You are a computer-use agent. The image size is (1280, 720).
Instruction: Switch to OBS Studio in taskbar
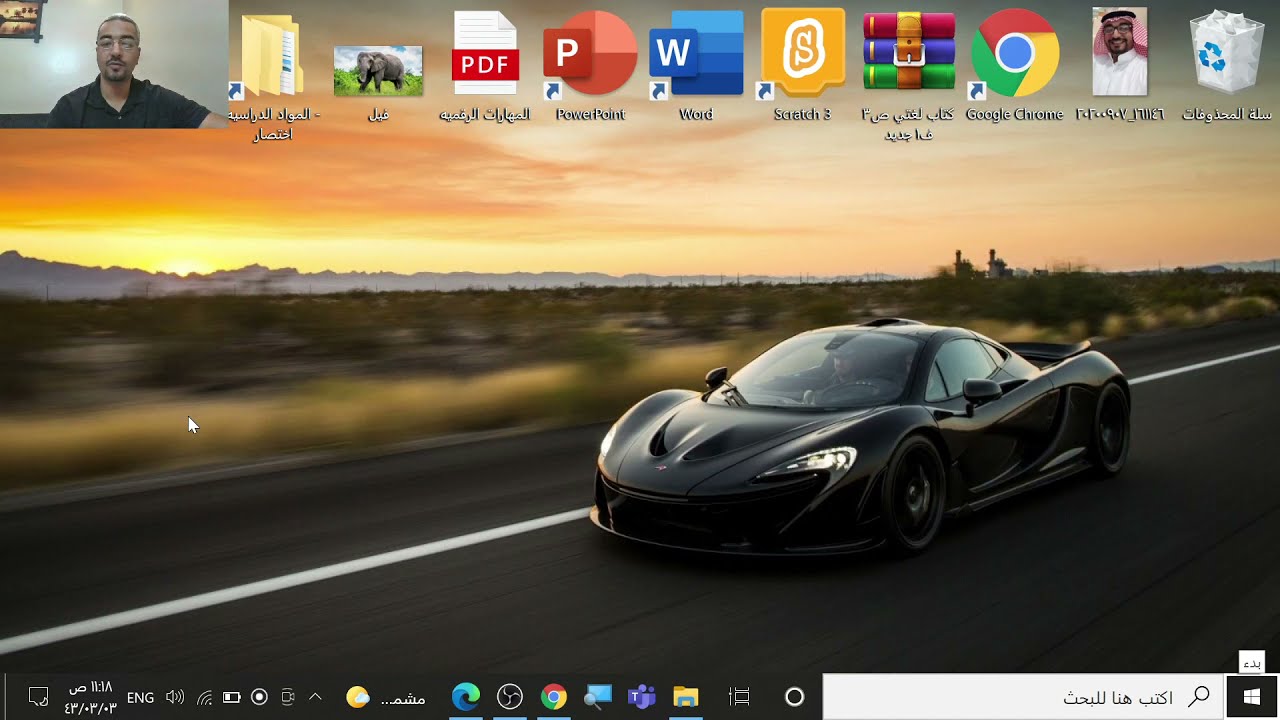[x=510, y=697]
